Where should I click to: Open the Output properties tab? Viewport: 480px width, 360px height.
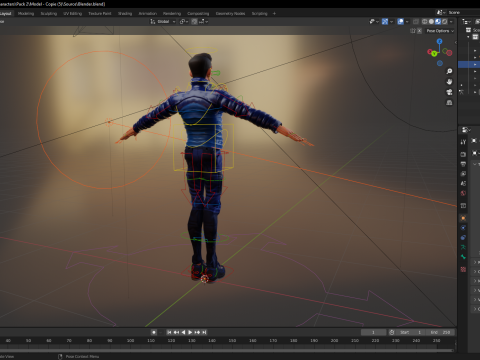(463, 164)
